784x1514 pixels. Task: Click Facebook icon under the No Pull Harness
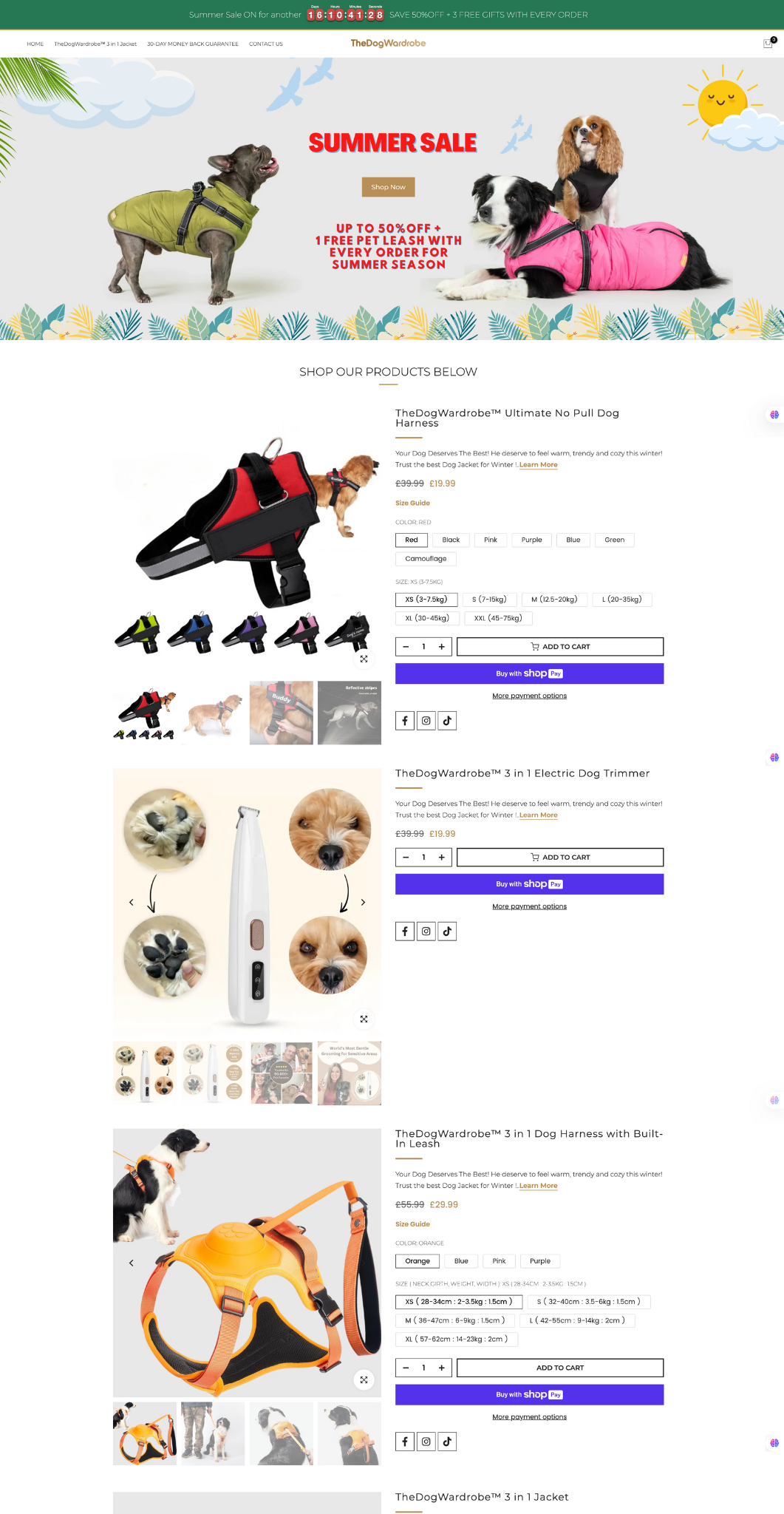(404, 721)
